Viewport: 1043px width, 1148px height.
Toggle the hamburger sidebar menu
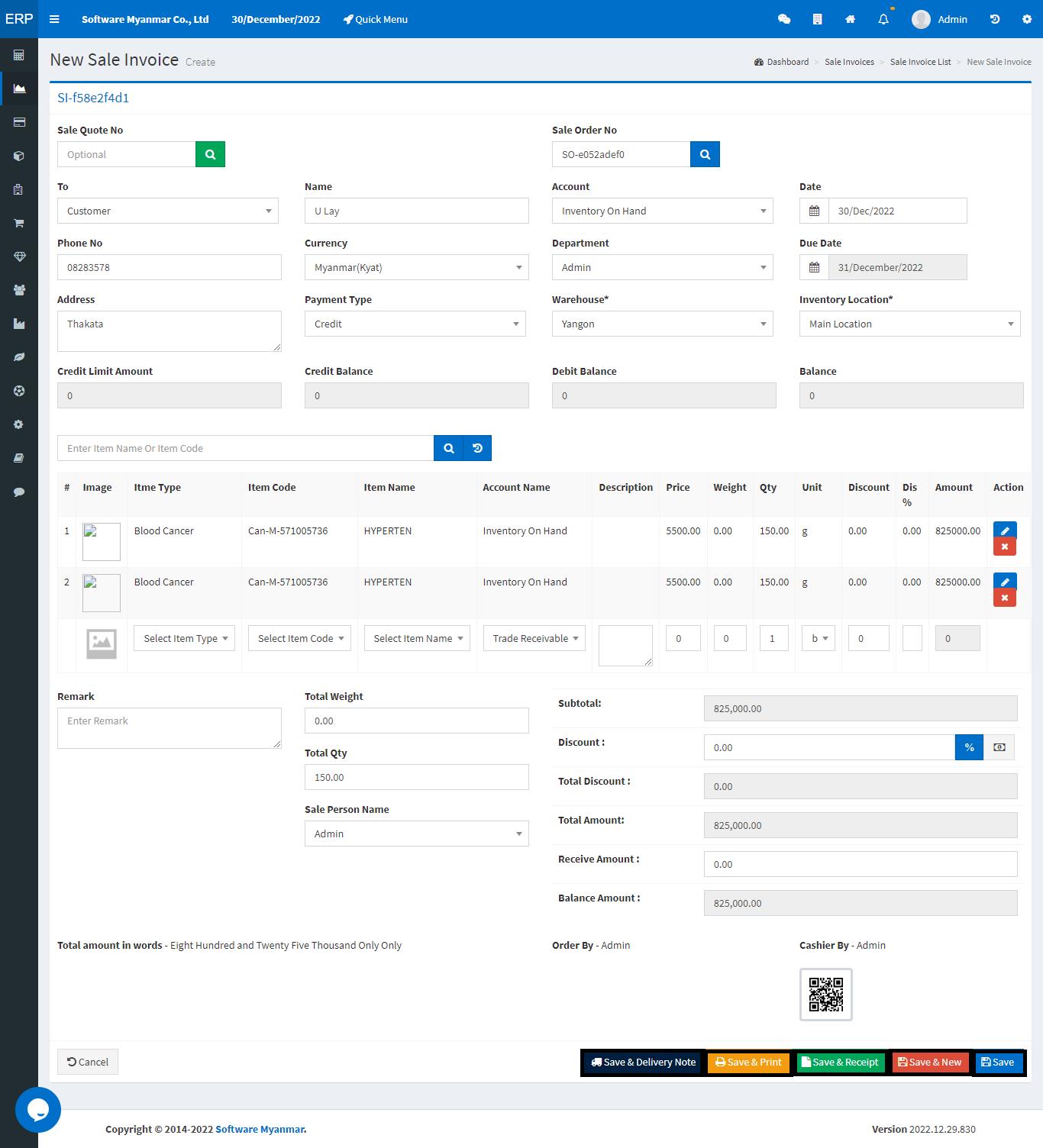tap(54, 19)
